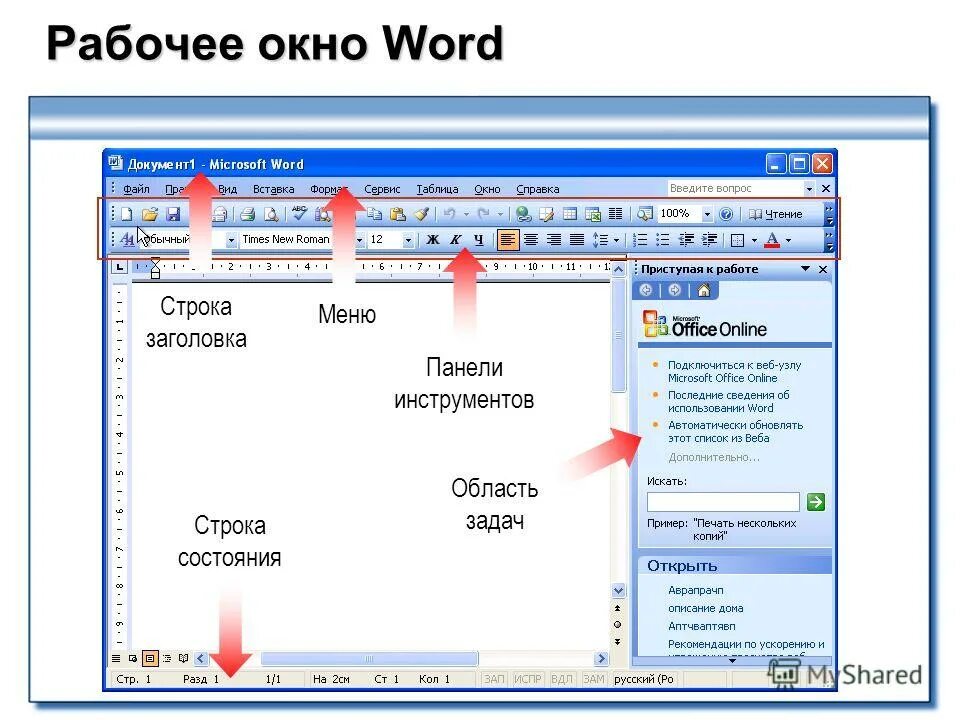
Task: Expand the Undo history dropdown arrow
Action: [x=467, y=214]
